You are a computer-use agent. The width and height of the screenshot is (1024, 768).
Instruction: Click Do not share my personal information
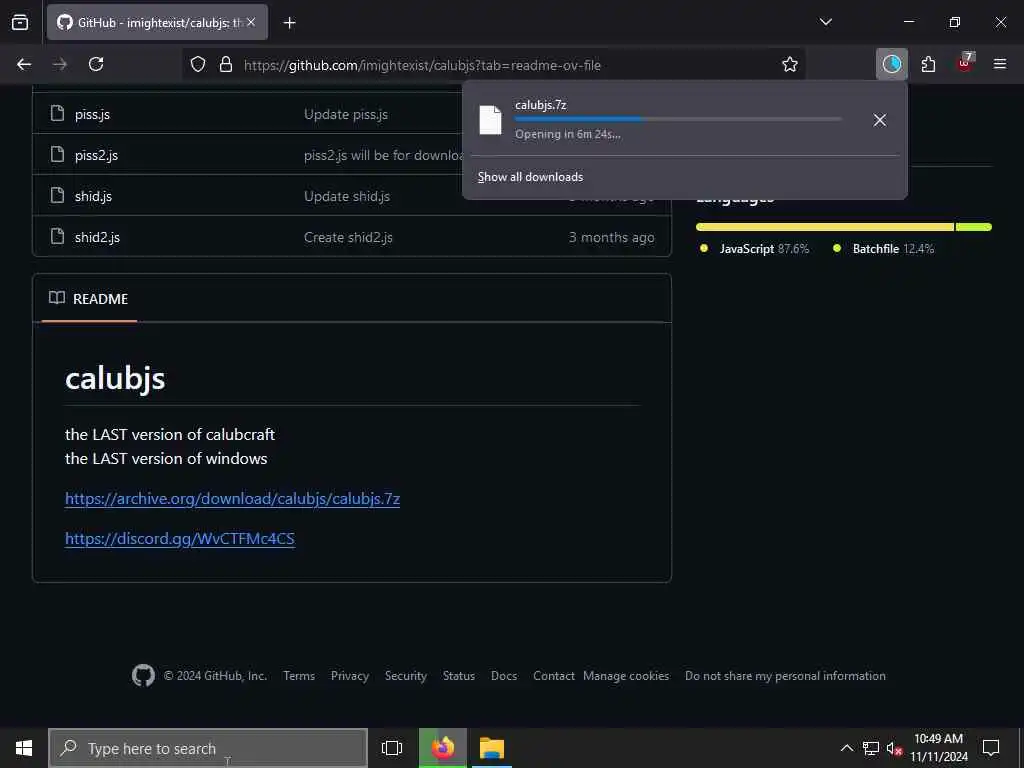[x=785, y=676]
